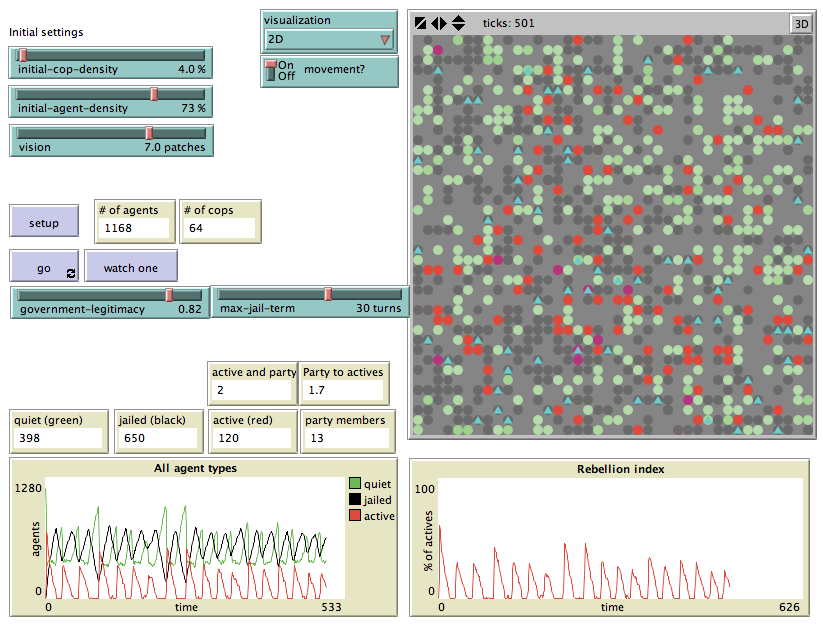The width and height of the screenshot is (823, 633).
Task: Click the vision slider handle
Action: [x=149, y=133]
